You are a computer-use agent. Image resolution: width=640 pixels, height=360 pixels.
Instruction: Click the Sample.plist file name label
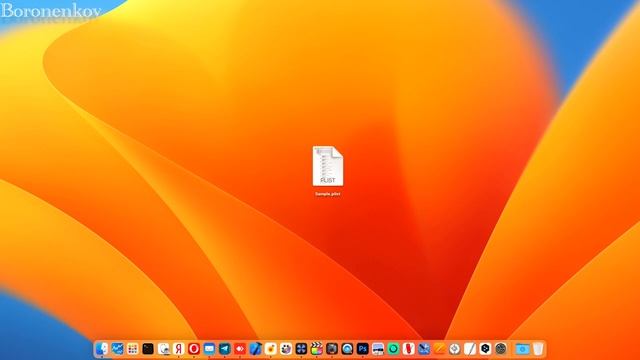(328, 194)
